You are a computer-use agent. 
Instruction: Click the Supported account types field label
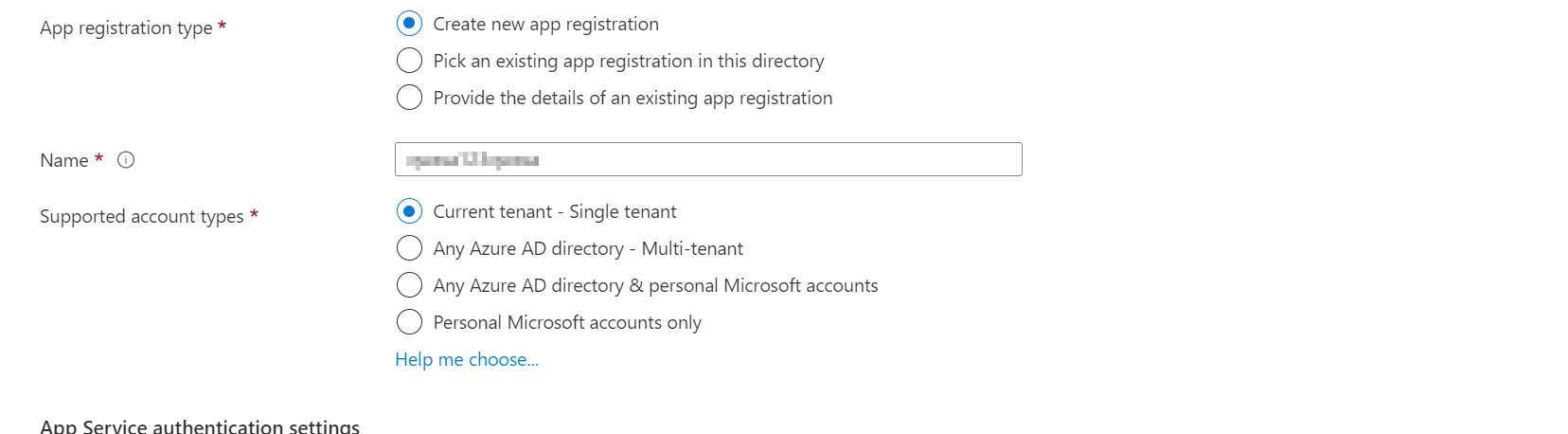(142, 216)
